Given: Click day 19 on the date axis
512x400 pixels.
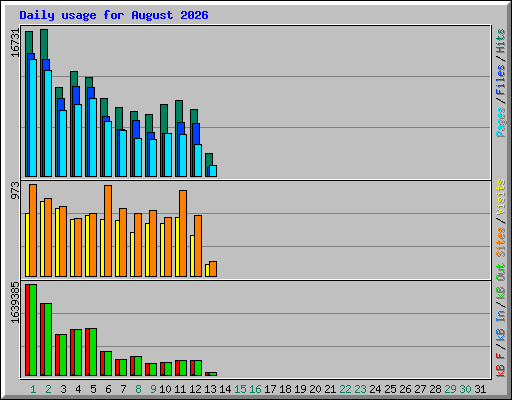Looking at the screenshot, I should tap(300, 389).
